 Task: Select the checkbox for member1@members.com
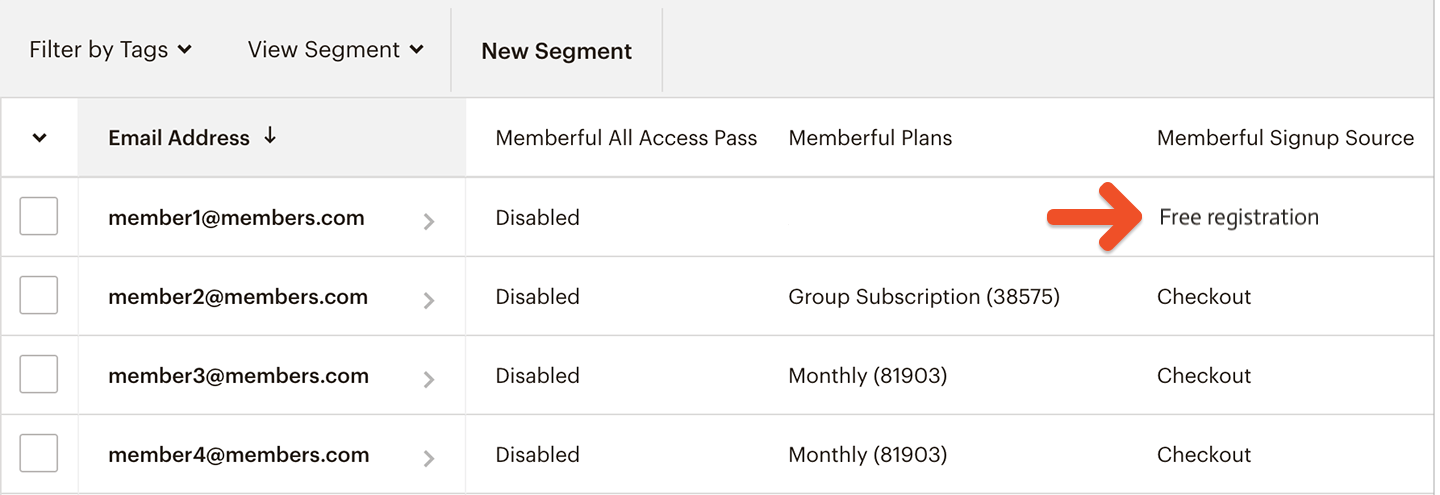tap(39, 217)
